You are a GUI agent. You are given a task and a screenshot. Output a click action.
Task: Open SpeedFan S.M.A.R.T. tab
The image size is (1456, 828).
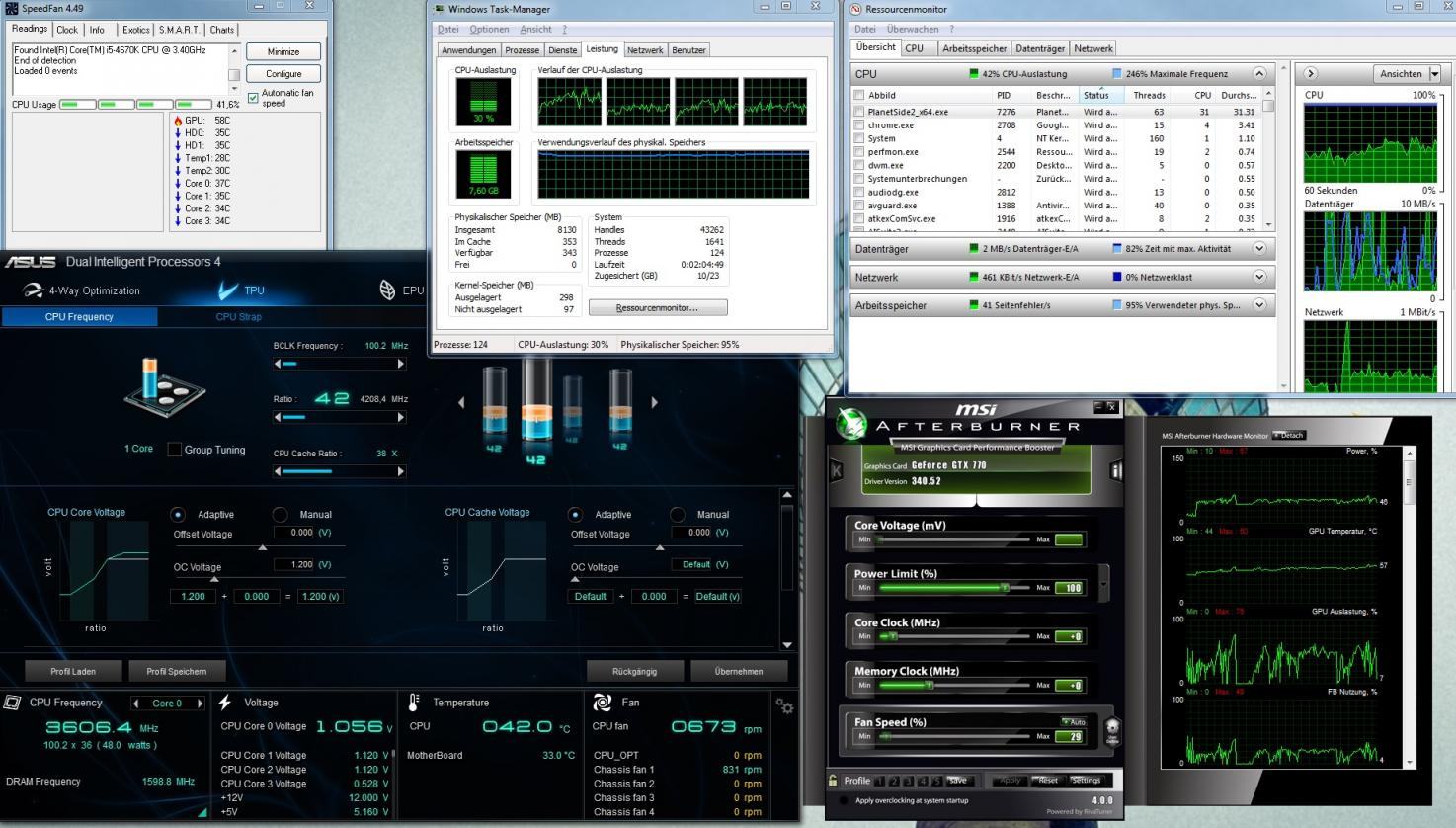pyautogui.click(x=179, y=30)
